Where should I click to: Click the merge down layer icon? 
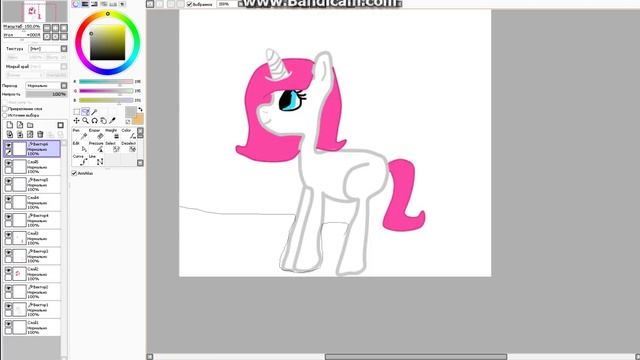[20, 134]
